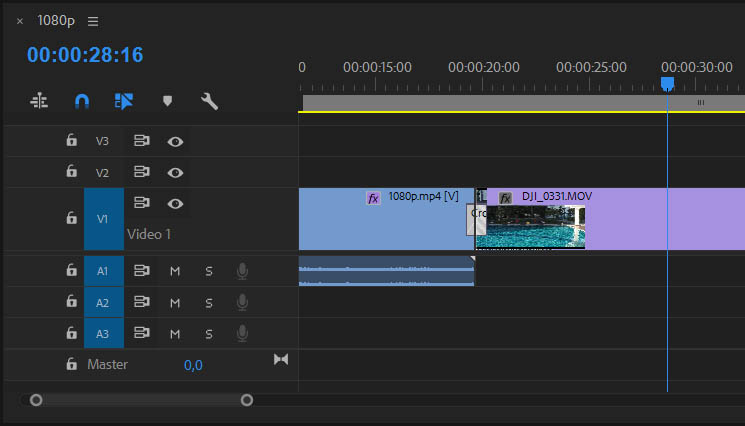Toggle sync lock on V3

pyautogui.click(x=142, y=141)
